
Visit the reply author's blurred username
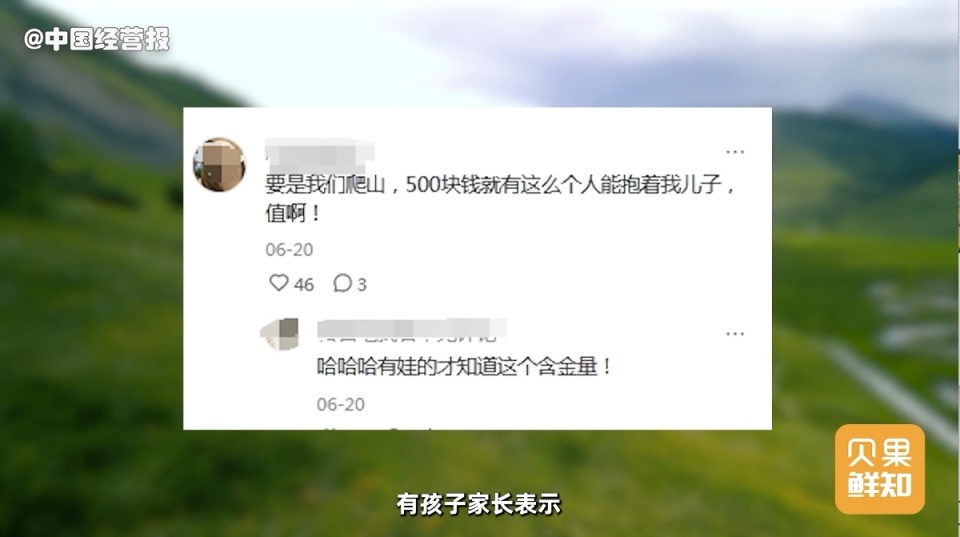coord(412,329)
